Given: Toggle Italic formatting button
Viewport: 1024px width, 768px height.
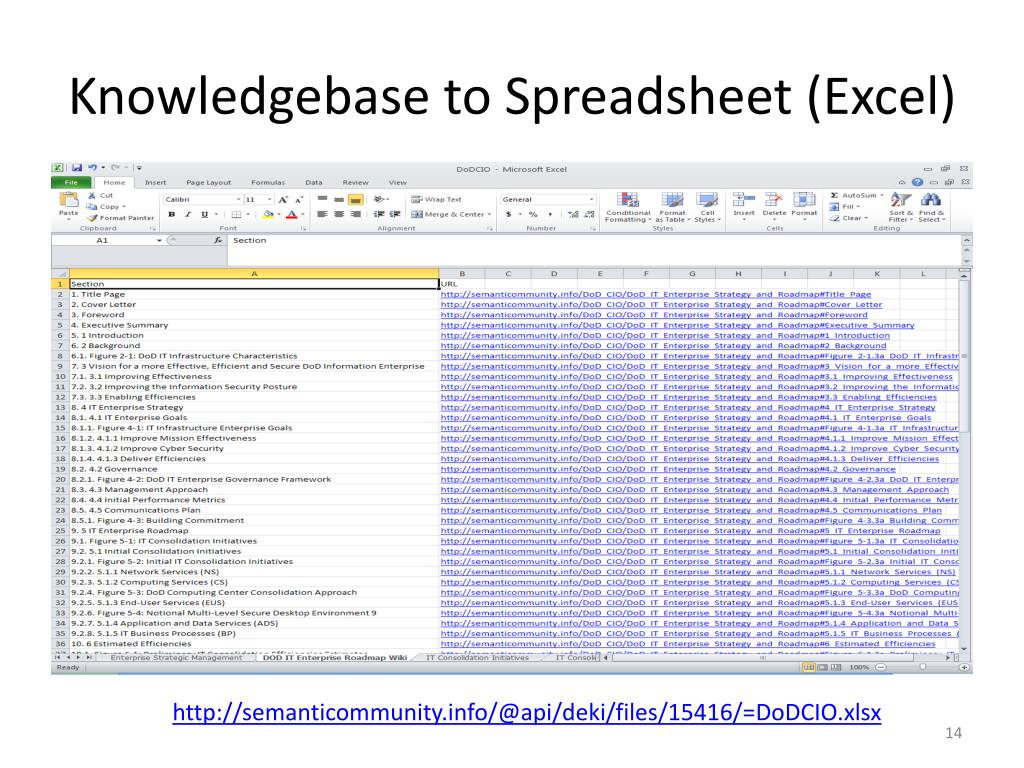Looking at the screenshot, I should coord(188,214).
